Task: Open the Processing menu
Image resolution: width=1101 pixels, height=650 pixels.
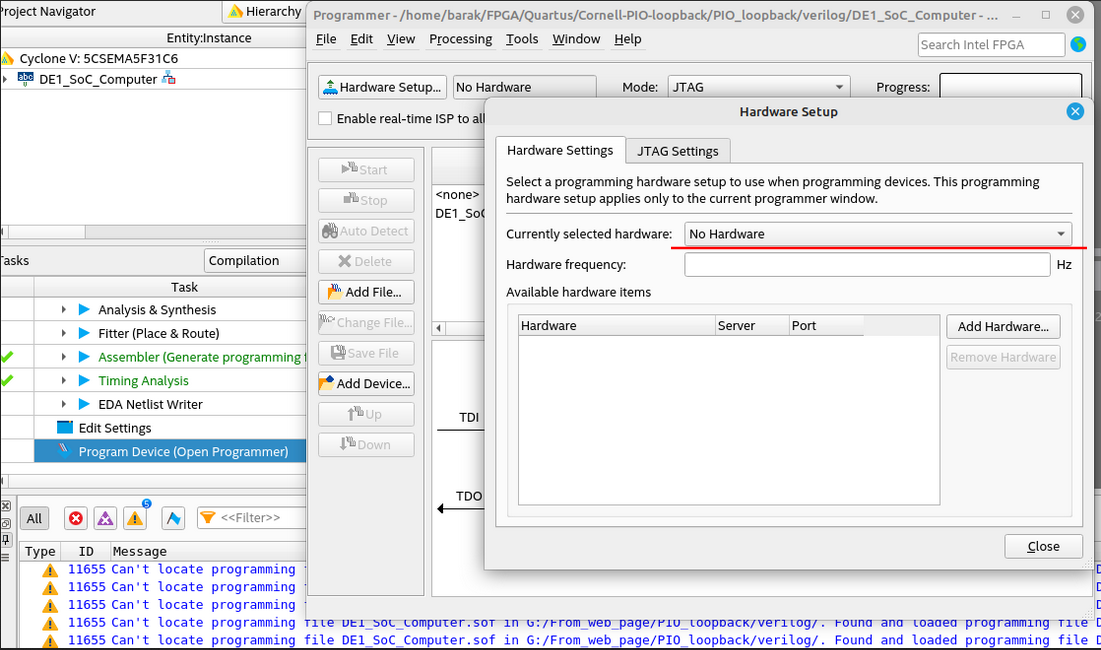Action: [x=461, y=39]
